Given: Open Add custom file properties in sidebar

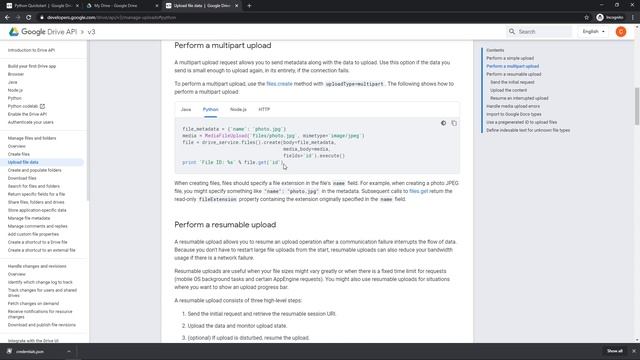Looking at the screenshot, I should [33, 234].
